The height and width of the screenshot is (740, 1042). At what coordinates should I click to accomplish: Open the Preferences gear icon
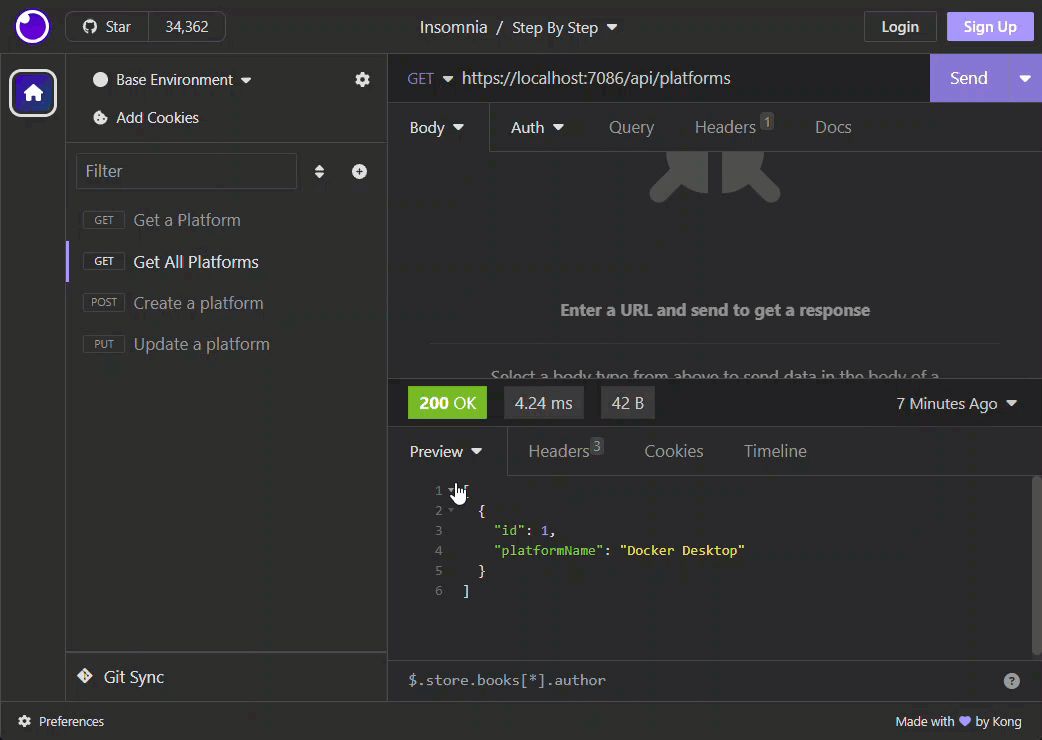tap(25, 721)
